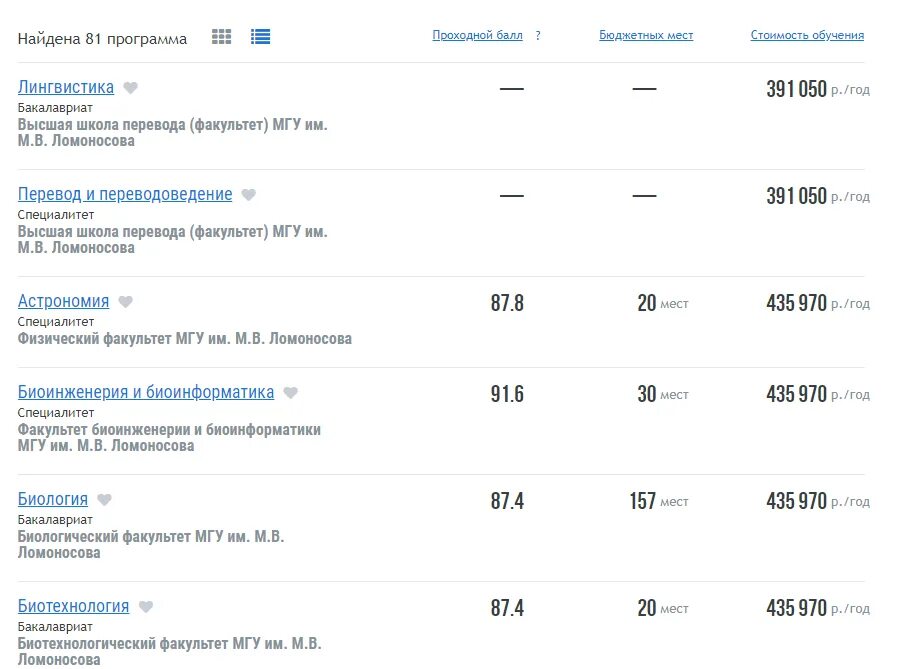The image size is (905, 669).
Task: Open the Биотехнология program link
Action: pos(73,606)
